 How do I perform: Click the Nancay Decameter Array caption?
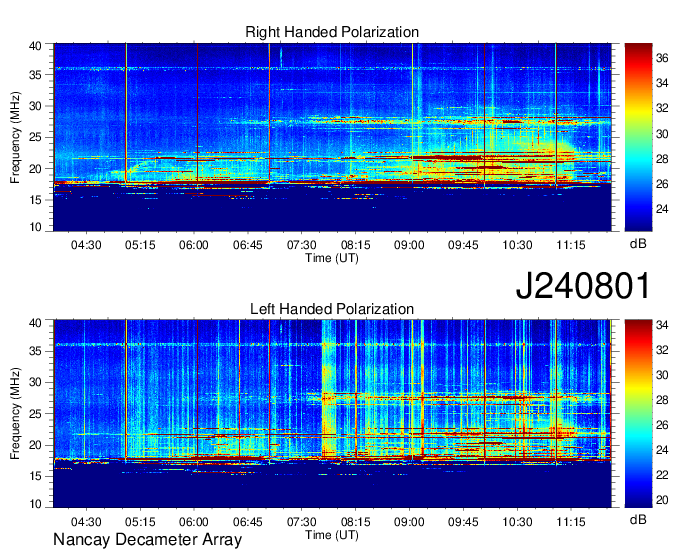point(147,539)
